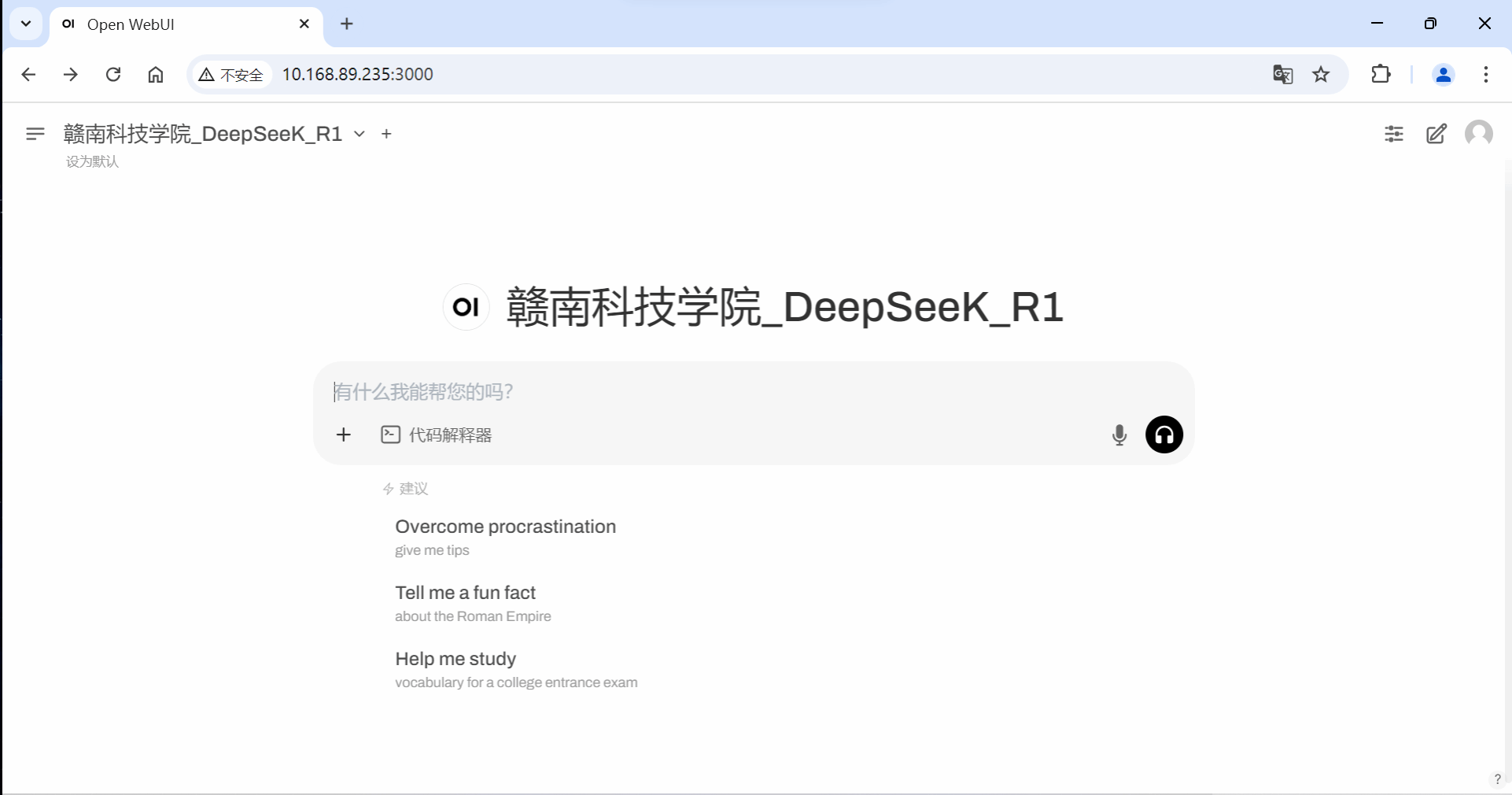Open chat controls sliders icon
Image resolution: width=1512 pixels, height=795 pixels.
pos(1394,134)
